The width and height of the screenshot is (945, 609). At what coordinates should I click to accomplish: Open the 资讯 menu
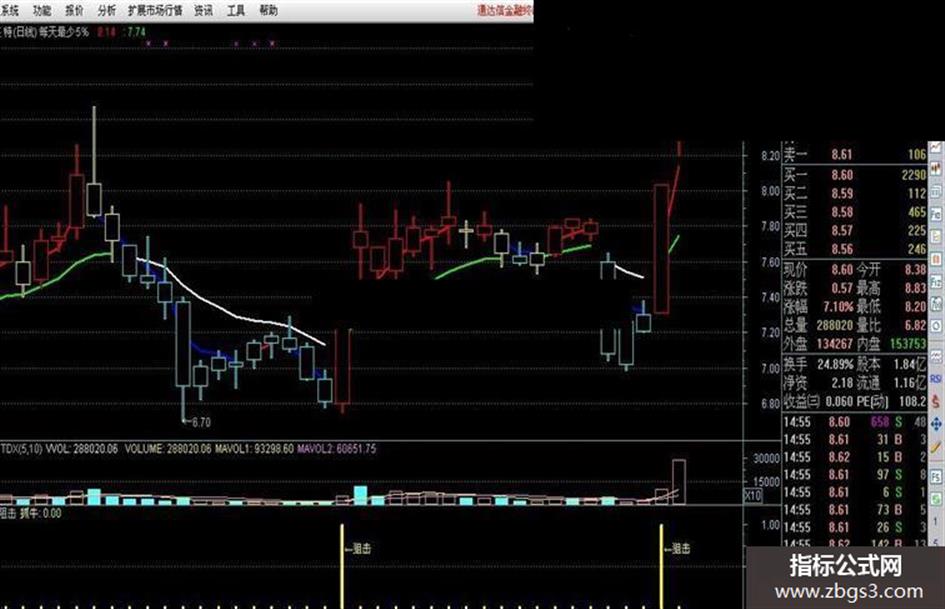point(204,10)
